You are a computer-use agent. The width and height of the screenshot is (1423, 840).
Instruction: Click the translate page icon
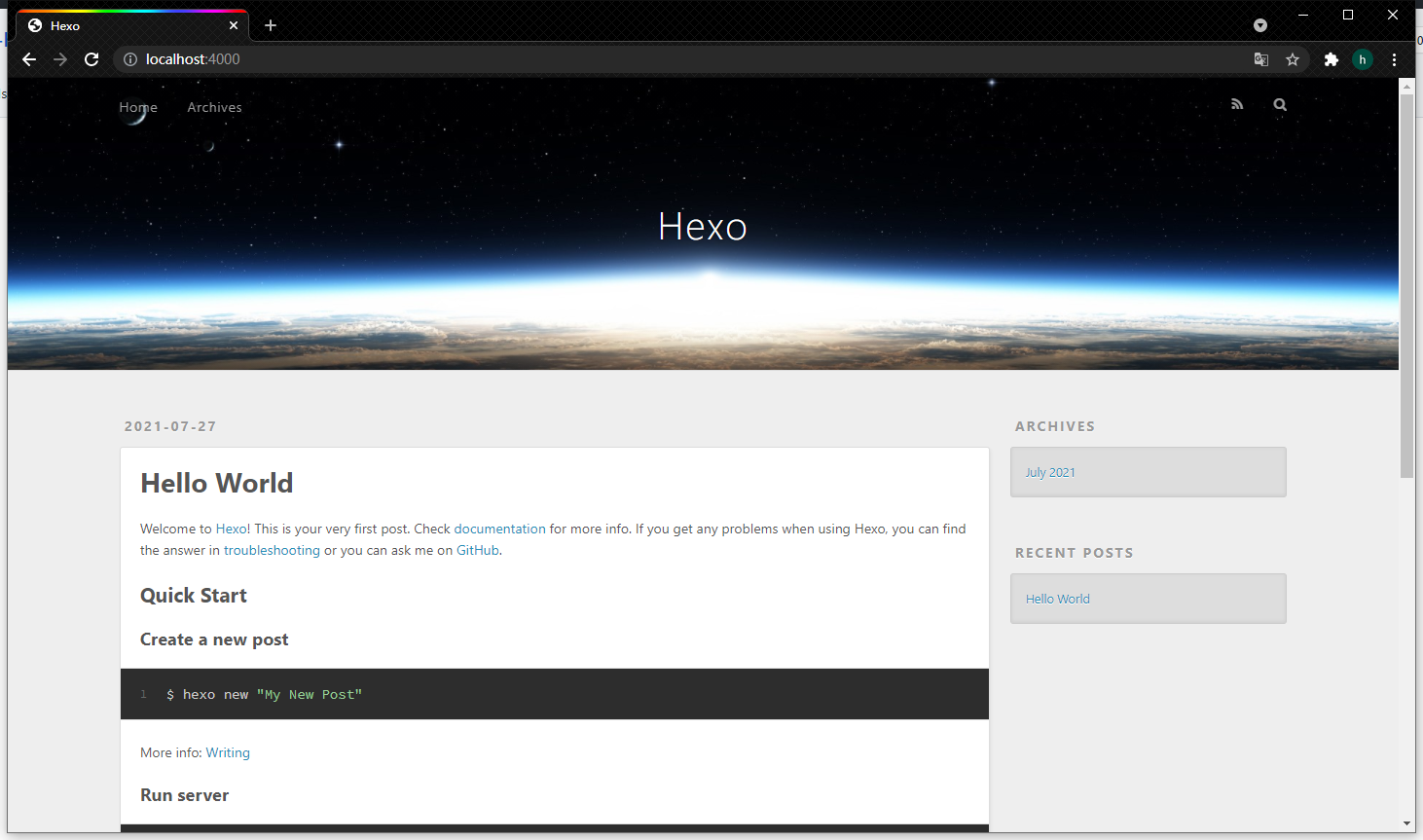(1261, 59)
